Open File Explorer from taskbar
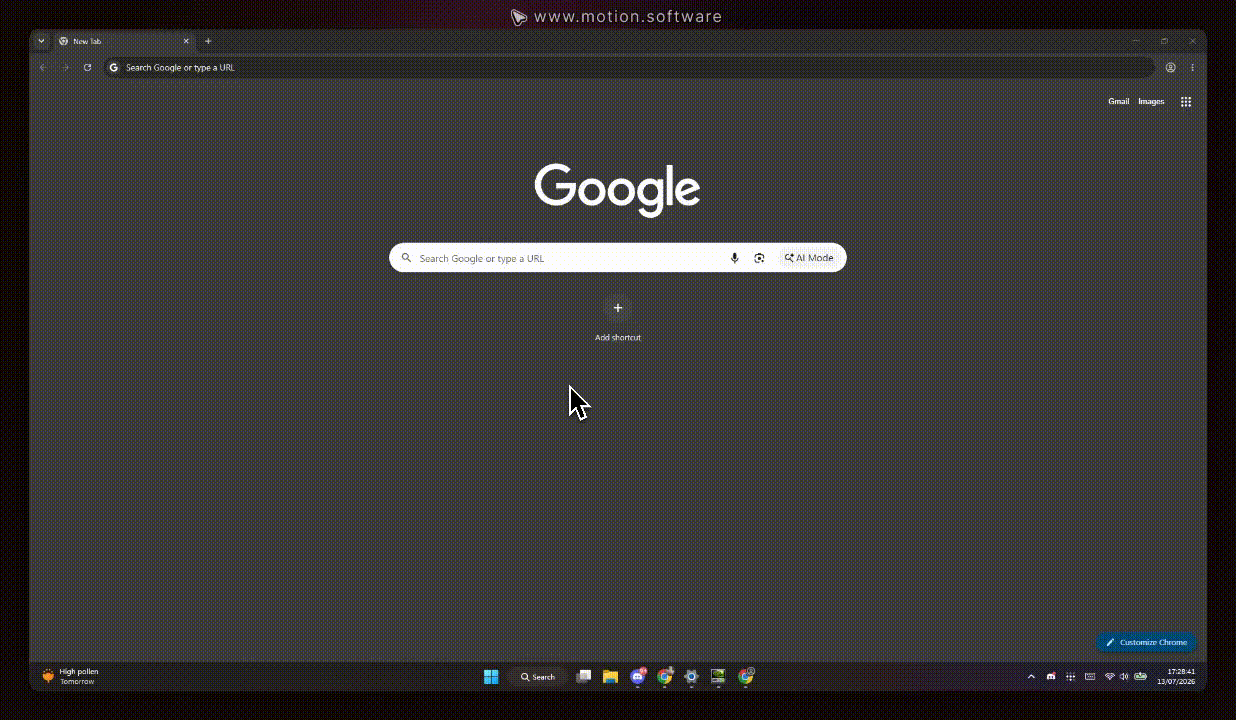 (610, 677)
